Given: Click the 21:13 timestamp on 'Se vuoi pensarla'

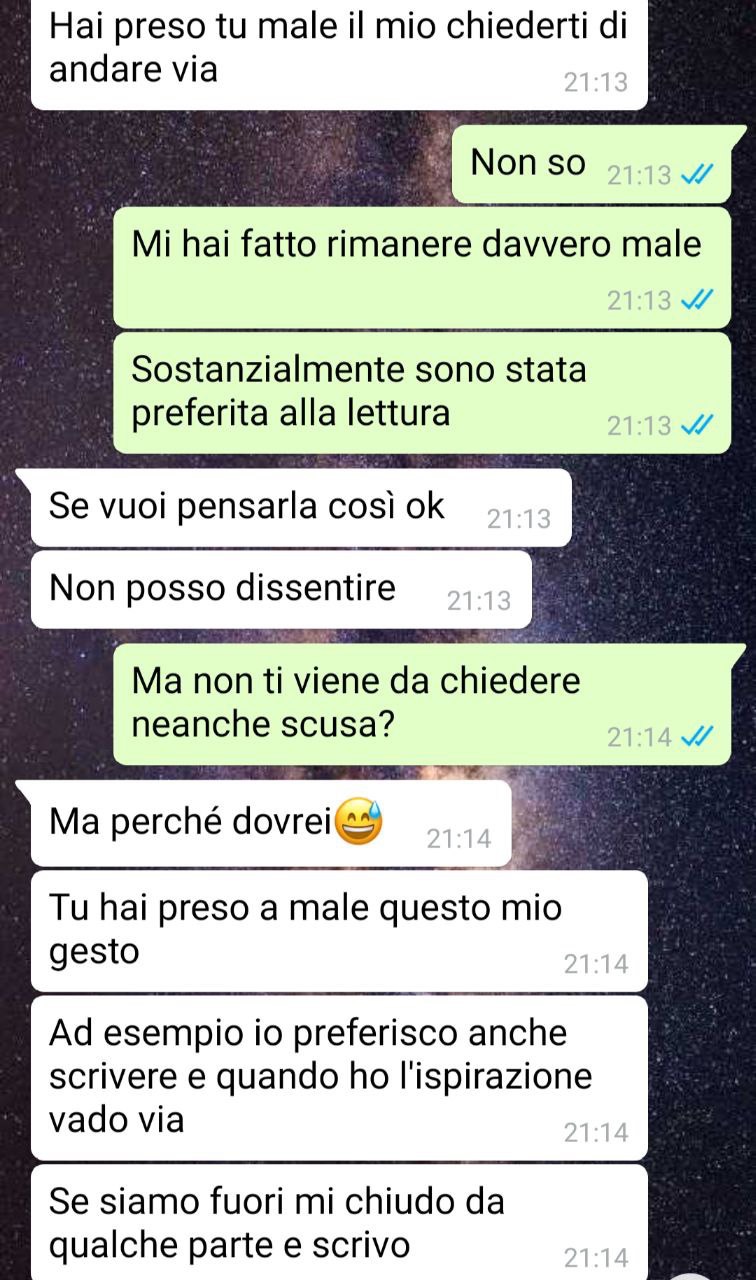Looking at the screenshot, I should click(518, 519).
